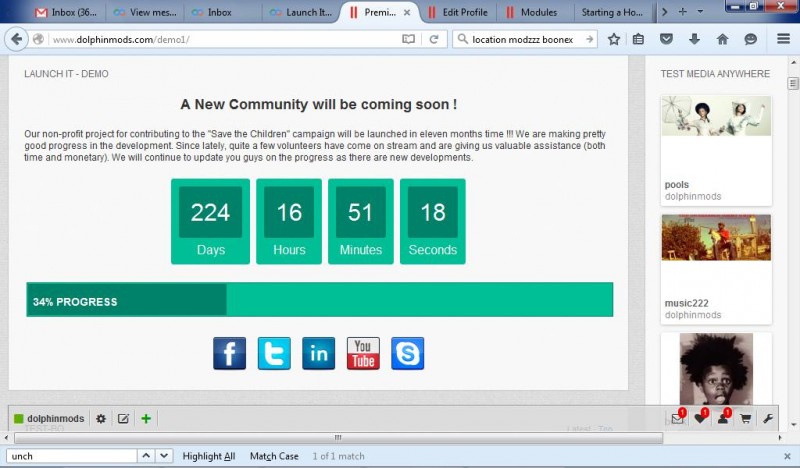Click the edit pencil icon in member bar
800x468 pixels.
pyautogui.click(x=123, y=419)
